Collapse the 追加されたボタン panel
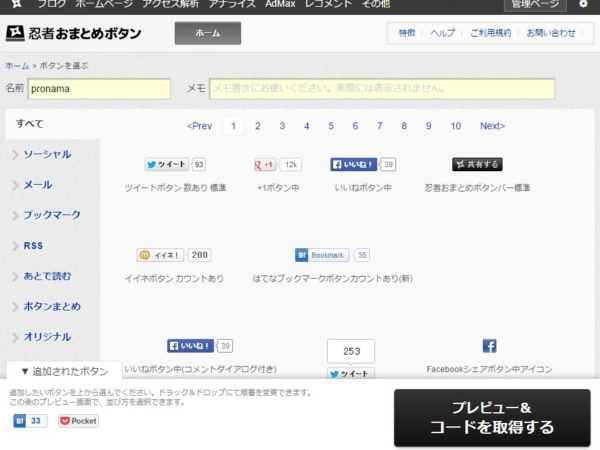 [64, 371]
